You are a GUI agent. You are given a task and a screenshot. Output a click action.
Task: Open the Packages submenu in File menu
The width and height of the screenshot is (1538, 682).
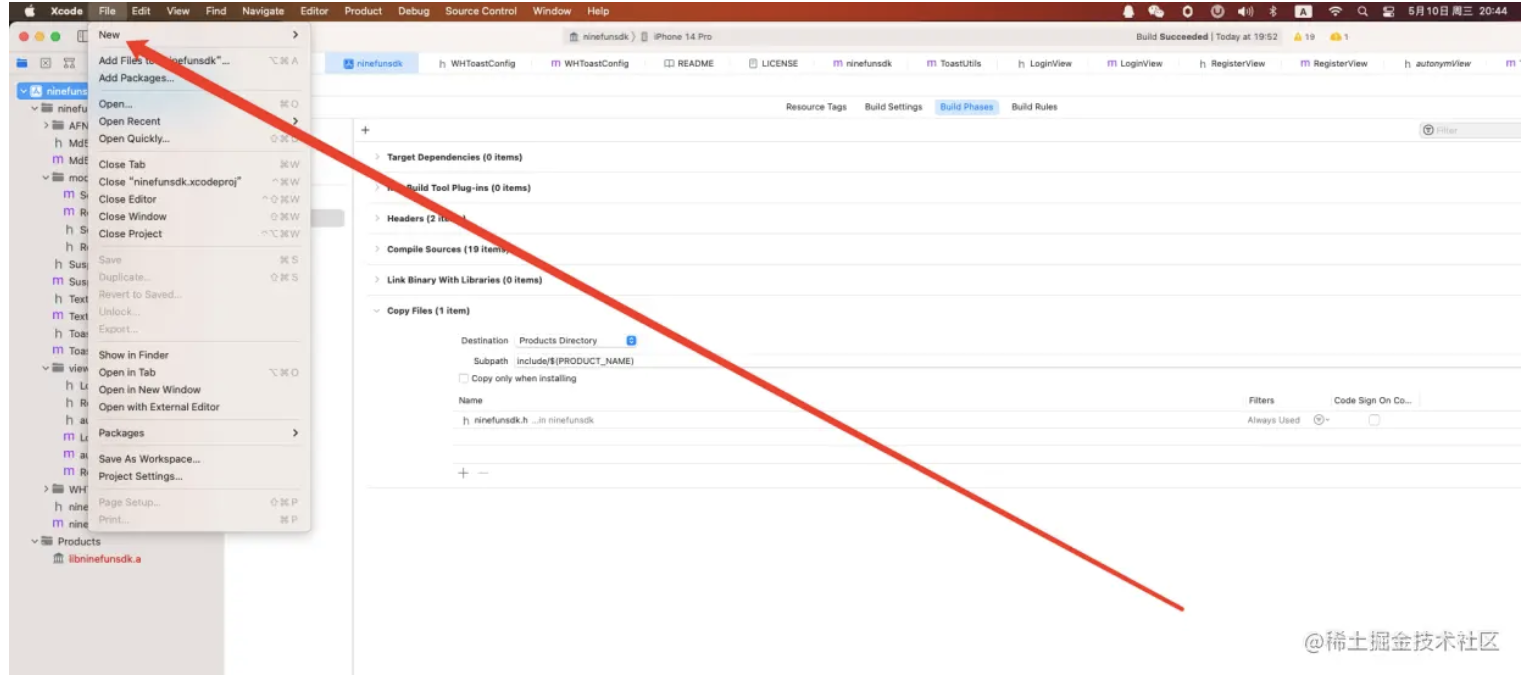click(198, 433)
